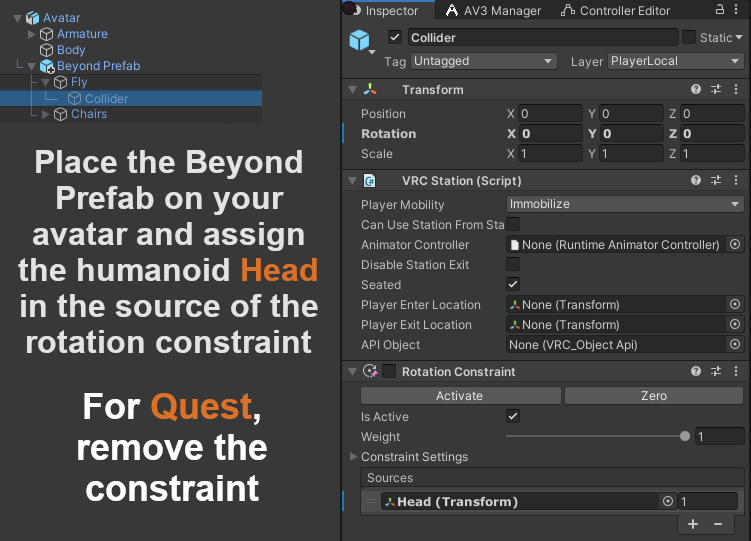
Task: Add a source with the plus button
Action: coord(693,524)
